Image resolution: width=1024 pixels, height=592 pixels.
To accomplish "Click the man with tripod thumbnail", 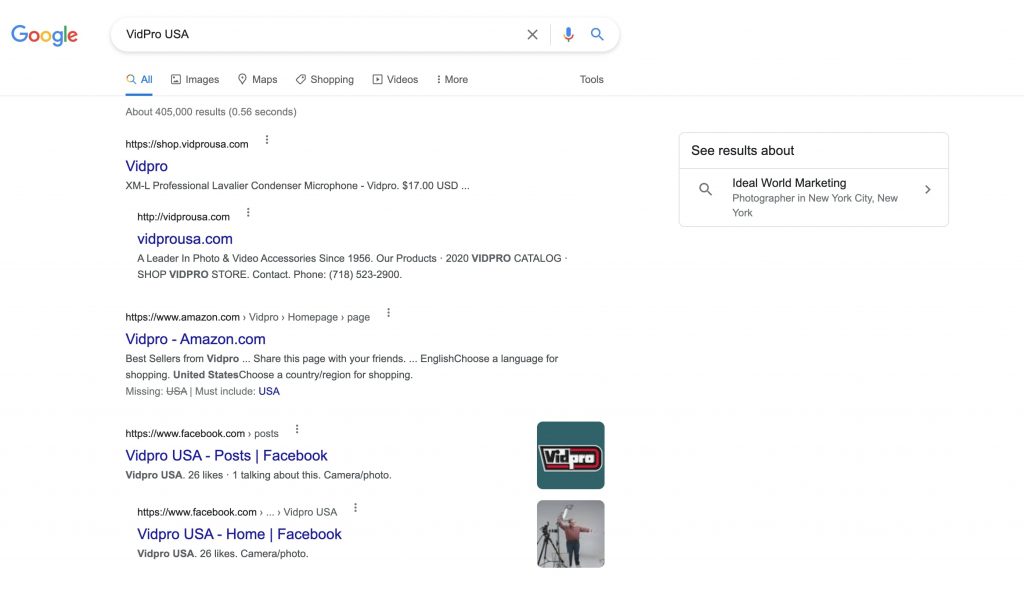I will pyautogui.click(x=571, y=534).
